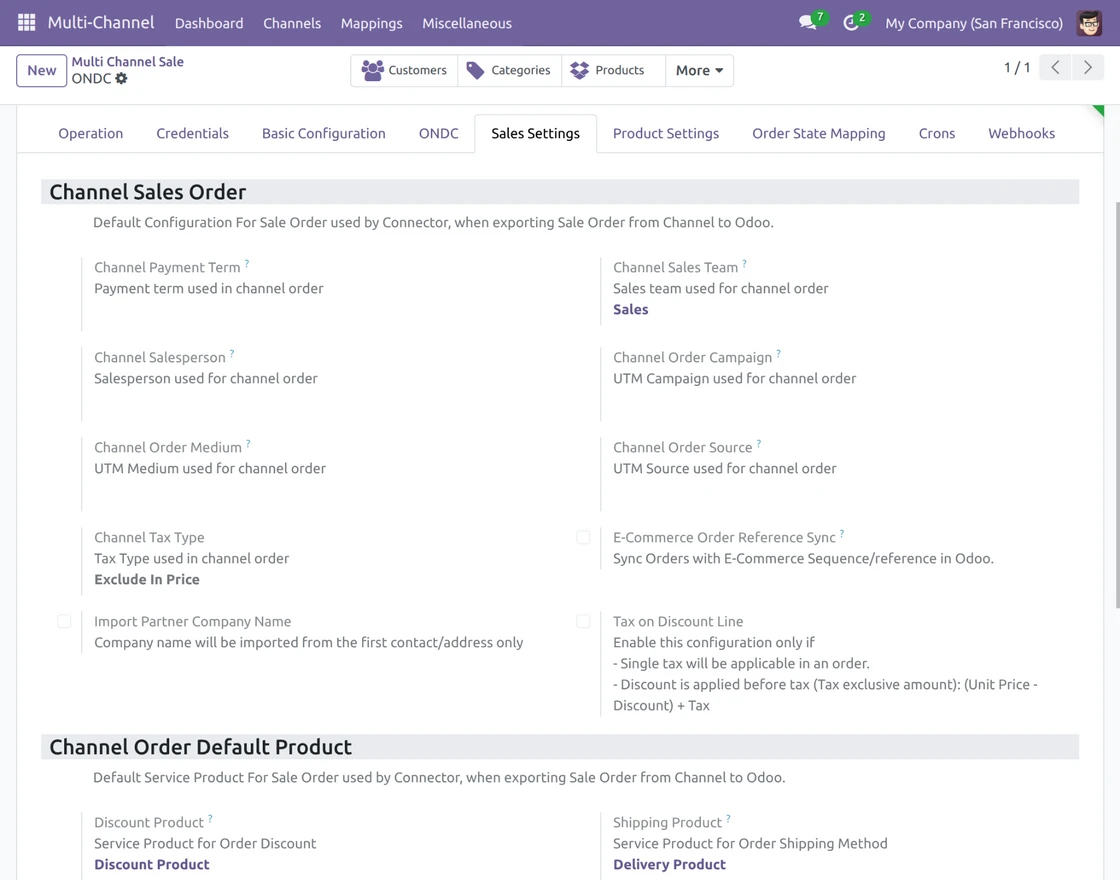1120x880 pixels.
Task: Switch to the Product Settings tab
Action: 666,133
